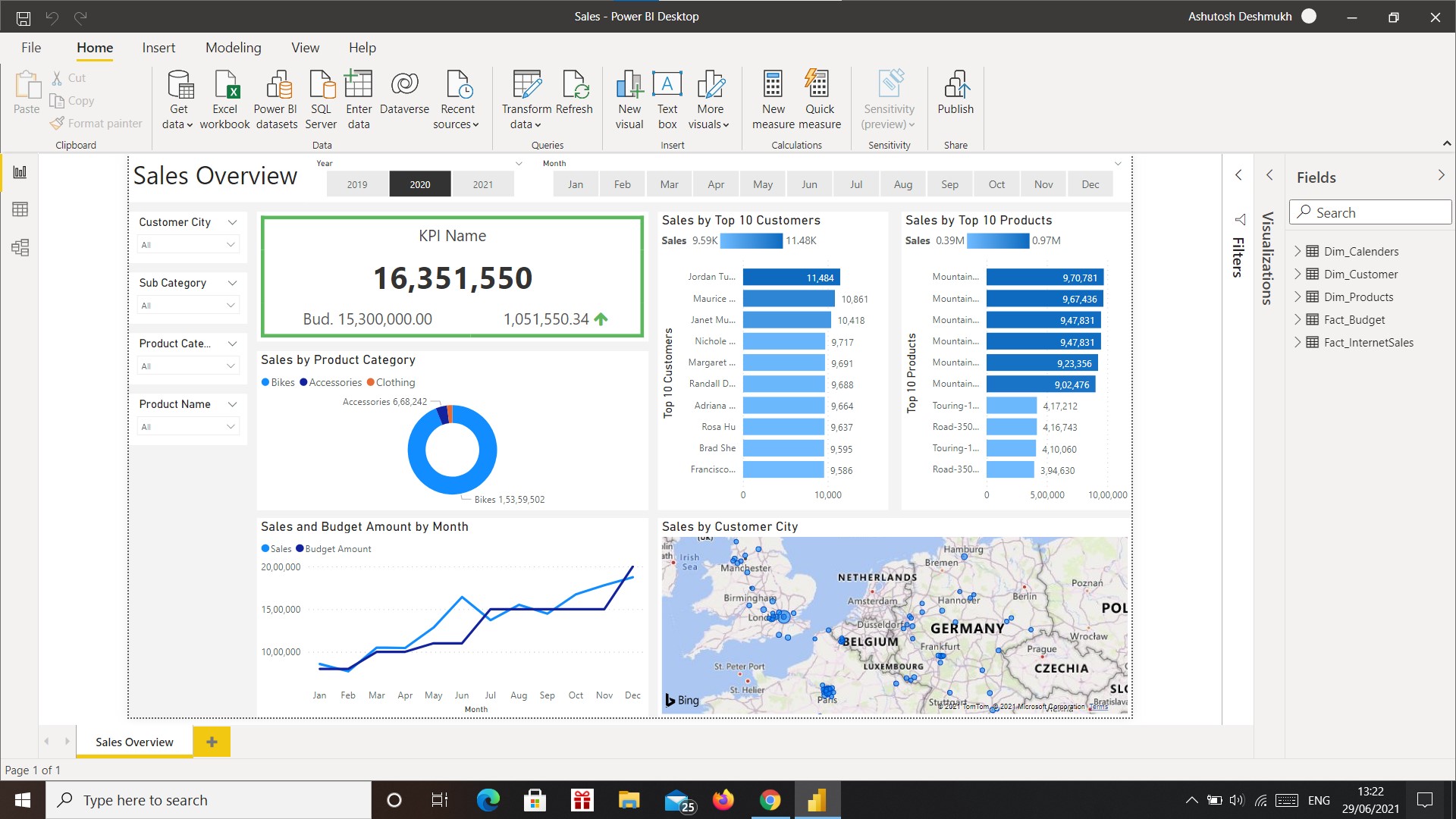Screen dimensions: 1456x819
Task: Open the File menu
Action: pos(31,48)
